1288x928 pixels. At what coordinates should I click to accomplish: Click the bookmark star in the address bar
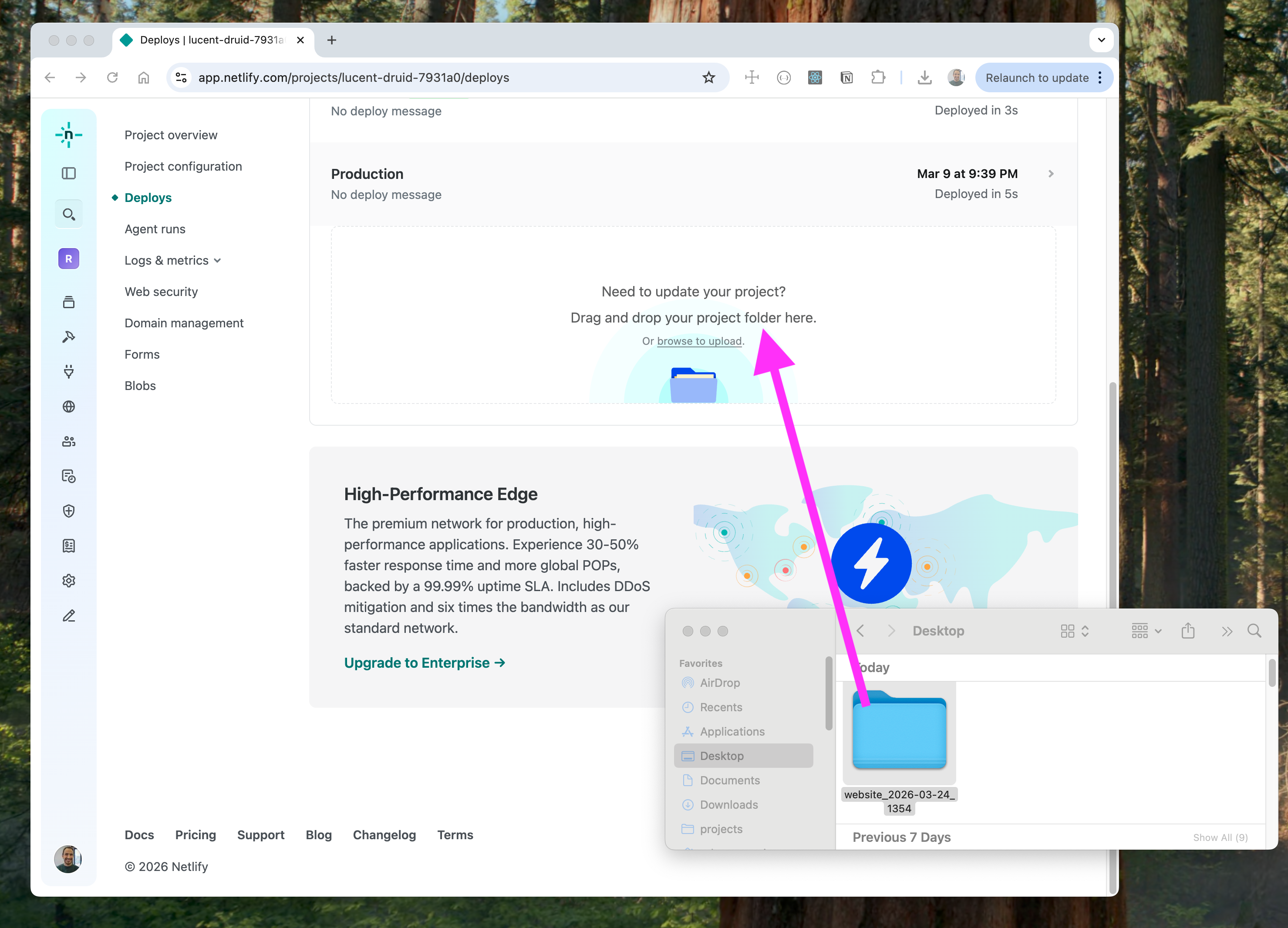pyautogui.click(x=708, y=78)
